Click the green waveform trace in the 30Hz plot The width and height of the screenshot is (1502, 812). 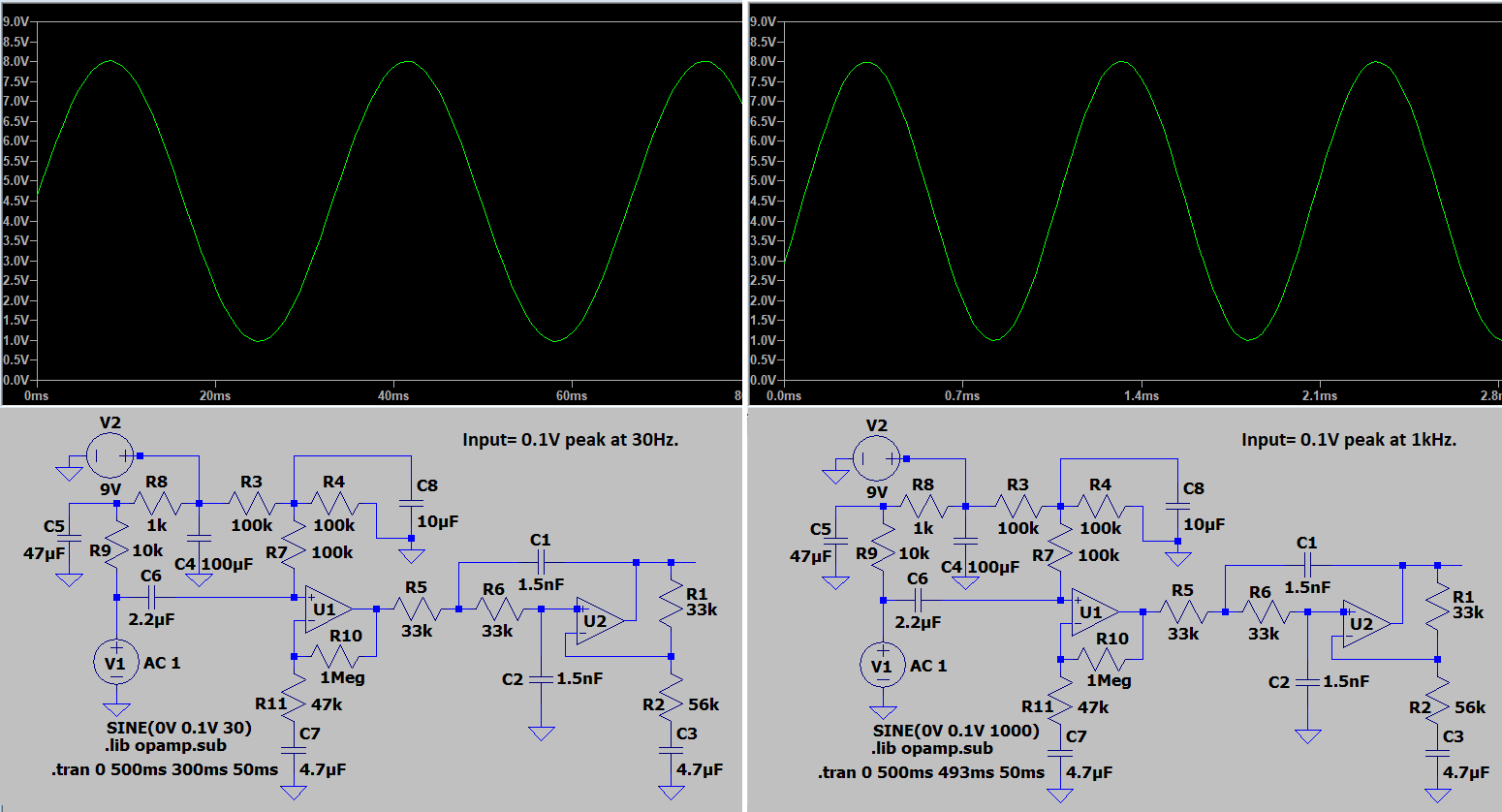tap(185, 201)
